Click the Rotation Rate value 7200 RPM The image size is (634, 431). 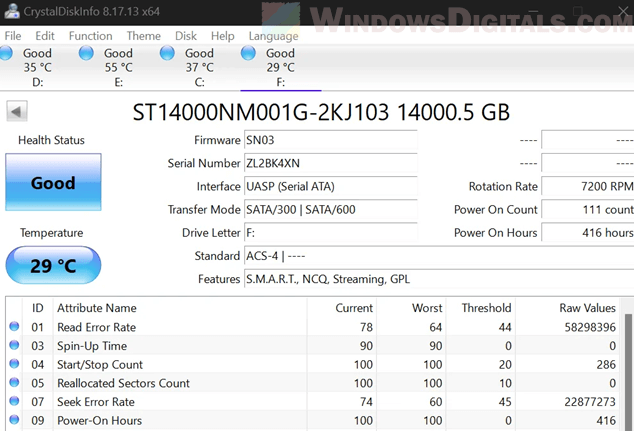pos(588,186)
